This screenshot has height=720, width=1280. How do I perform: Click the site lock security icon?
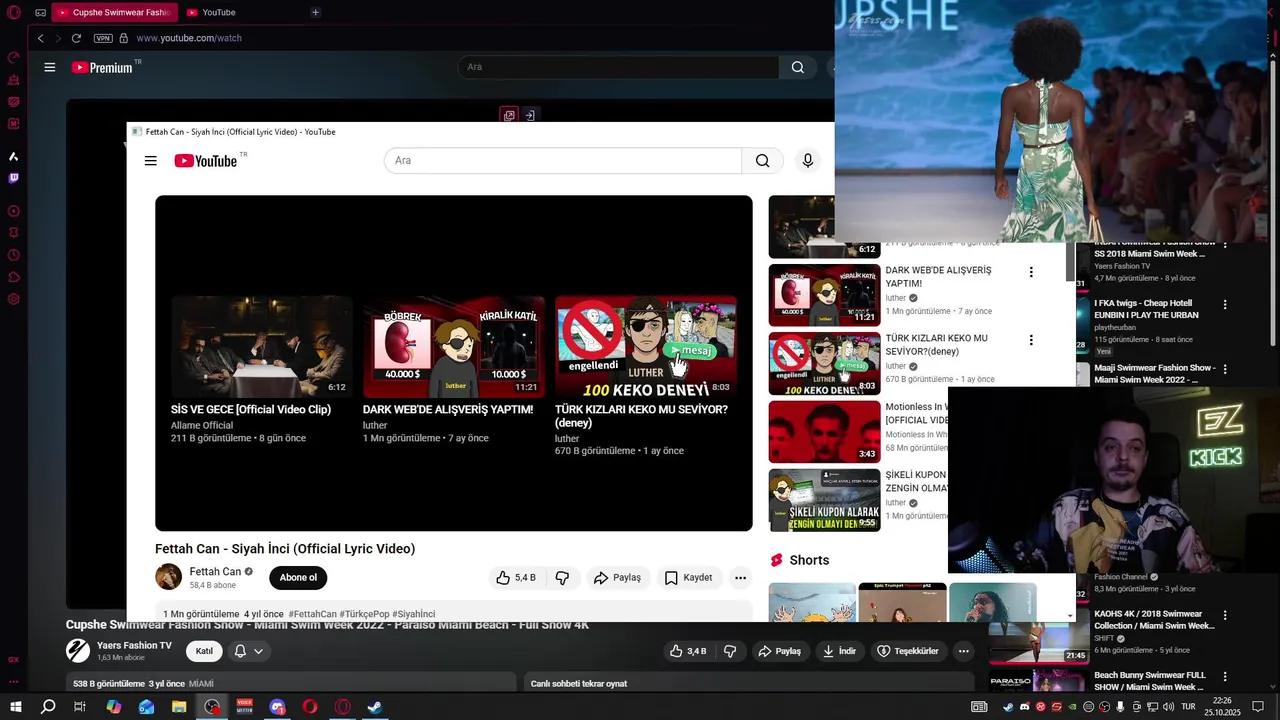(124, 38)
